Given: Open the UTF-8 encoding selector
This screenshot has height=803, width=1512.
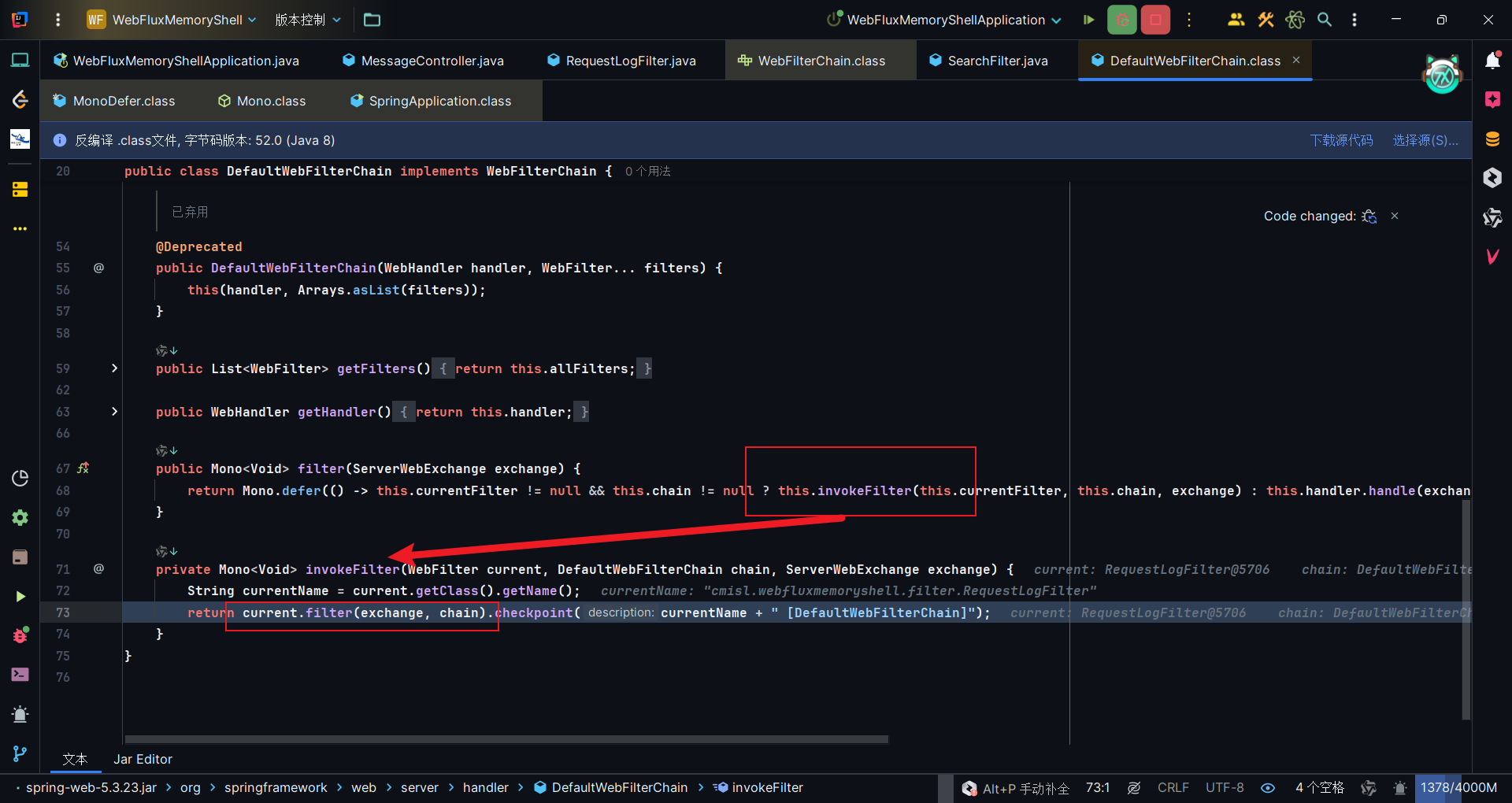Looking at the screenshot, I should (1225, 787).
